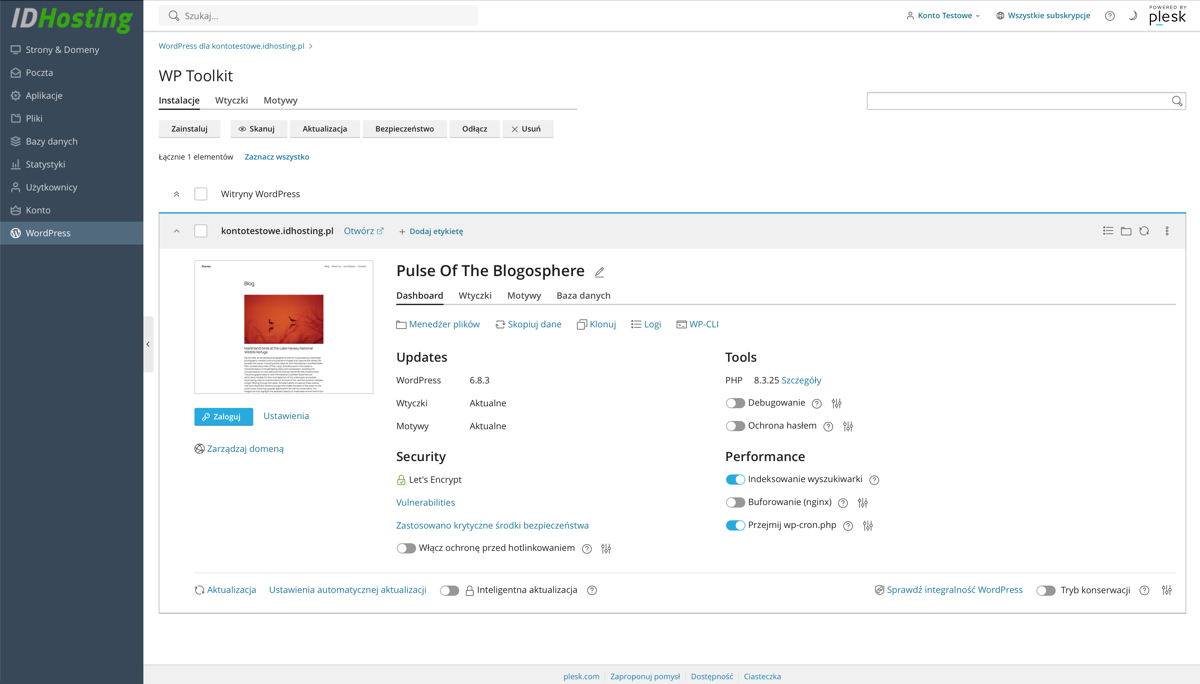
Task: Open the Wtyczki tab under WP Toolkit
Action: [x=231, y=101]
